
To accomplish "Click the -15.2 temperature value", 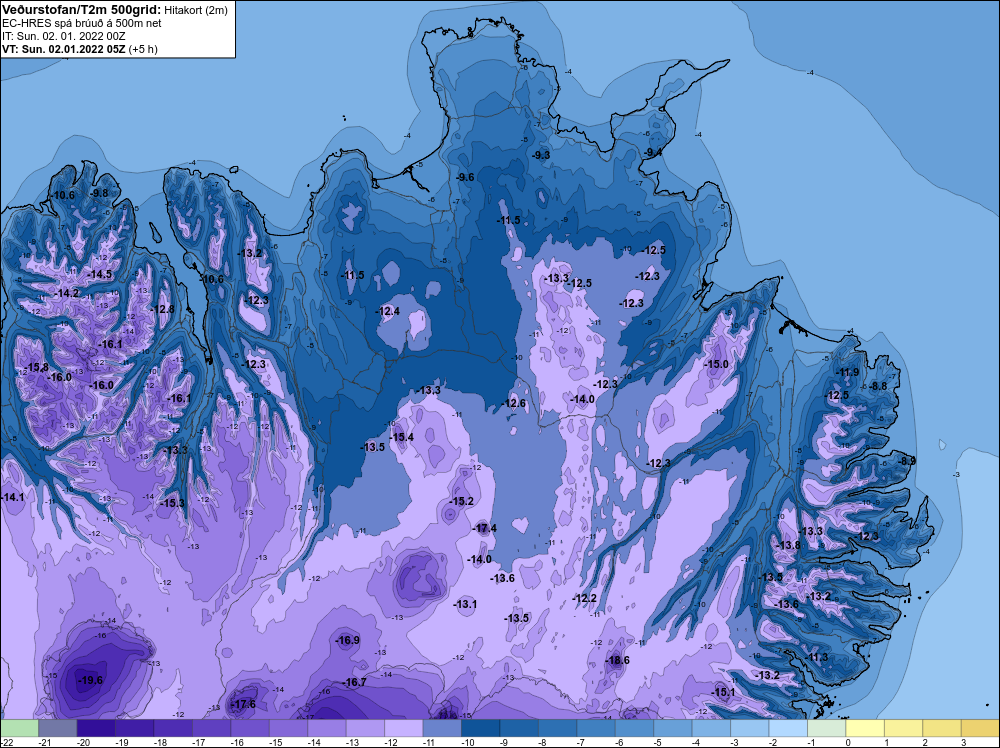I will [462, 501].
